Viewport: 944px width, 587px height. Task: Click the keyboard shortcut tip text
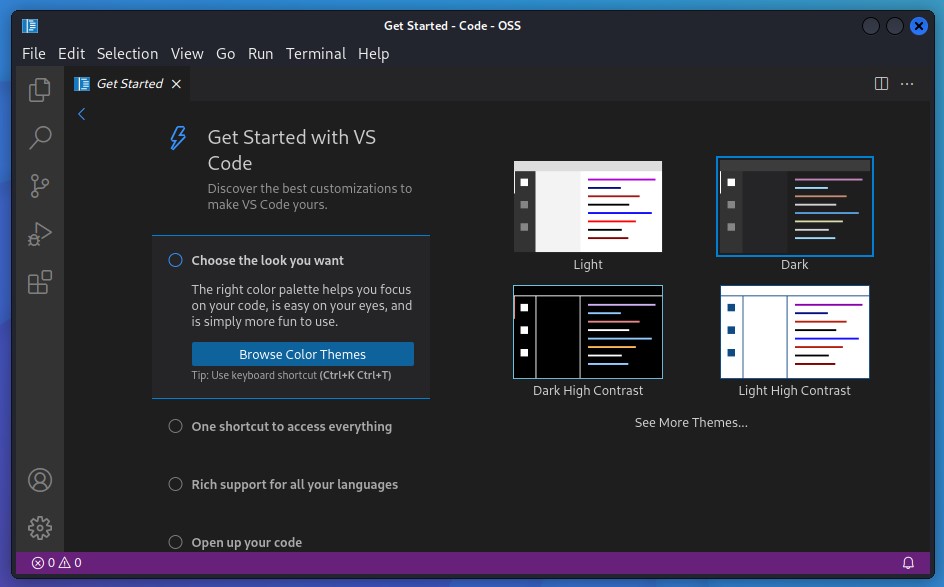[291, 375]
